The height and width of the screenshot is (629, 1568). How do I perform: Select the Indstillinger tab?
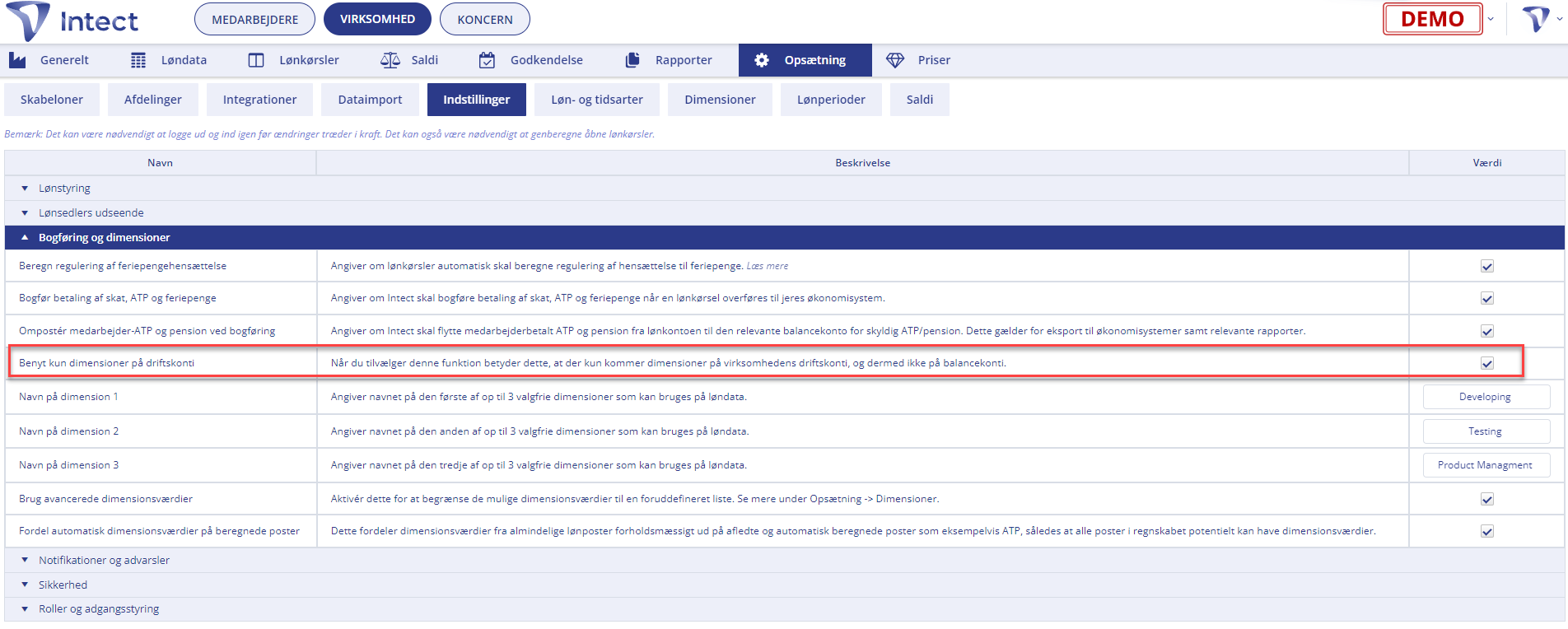point(477,100)
